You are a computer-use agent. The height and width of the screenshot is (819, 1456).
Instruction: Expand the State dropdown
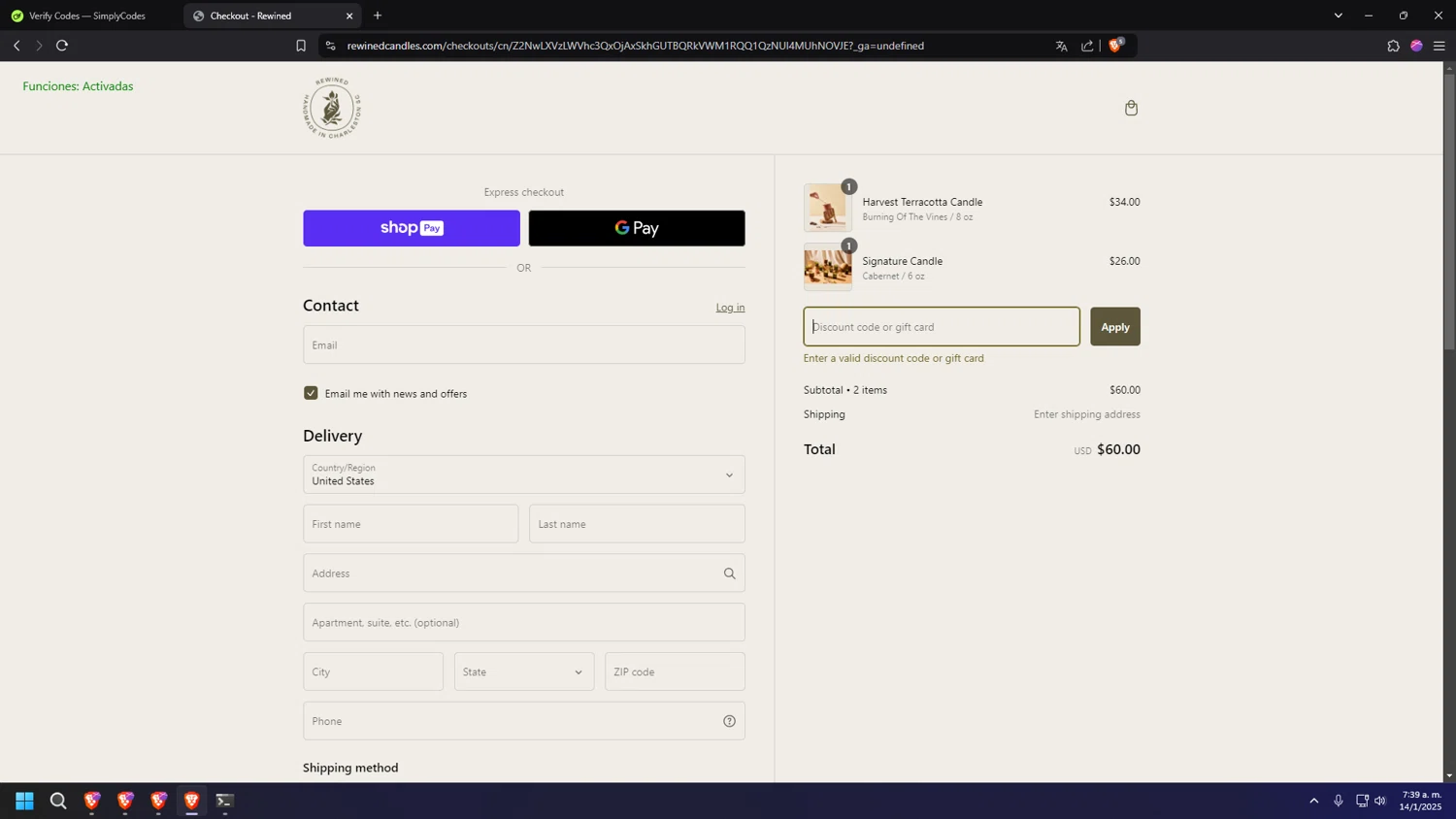tap(524, 672)
